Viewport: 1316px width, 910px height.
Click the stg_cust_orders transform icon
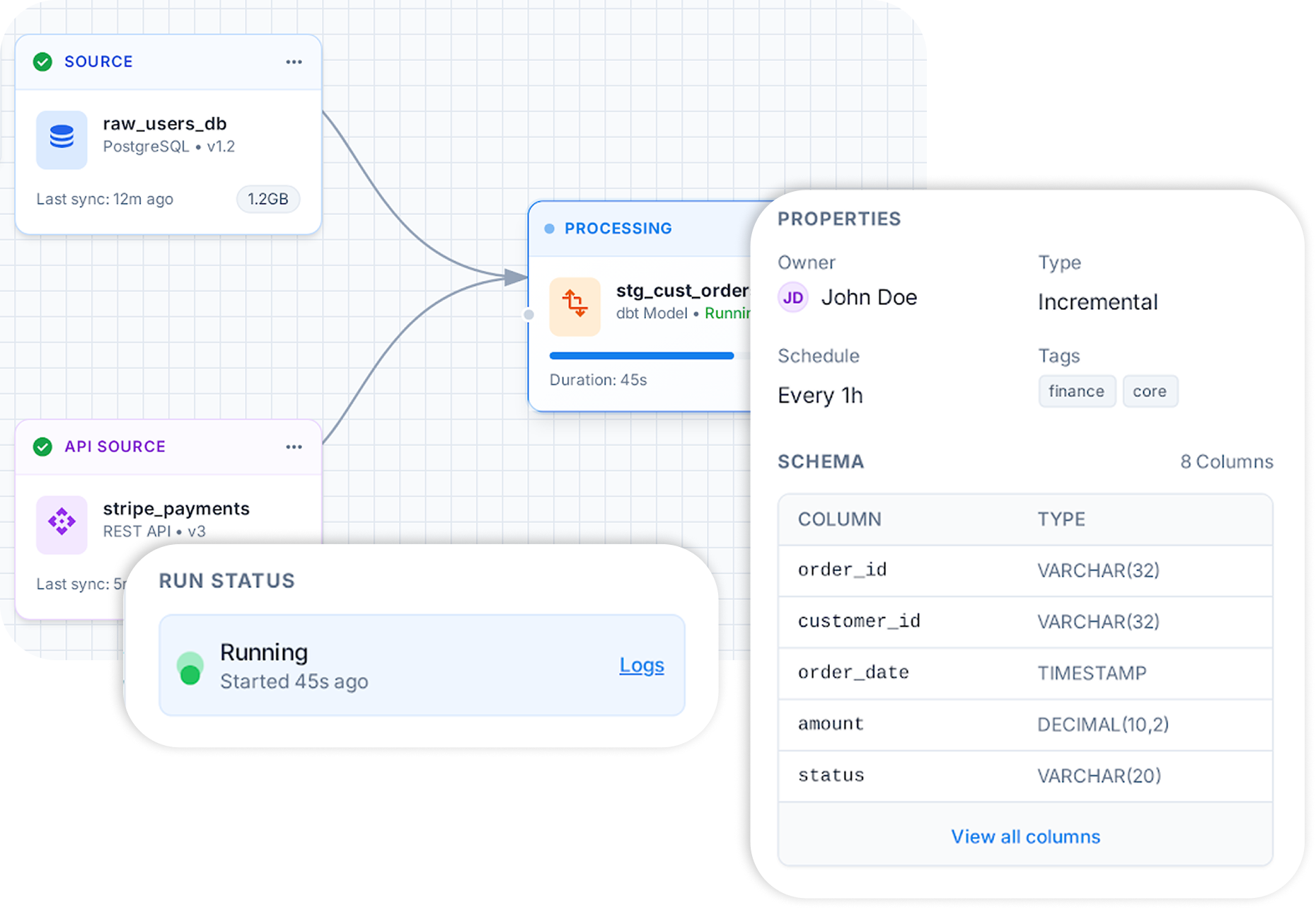pos(575,306)
